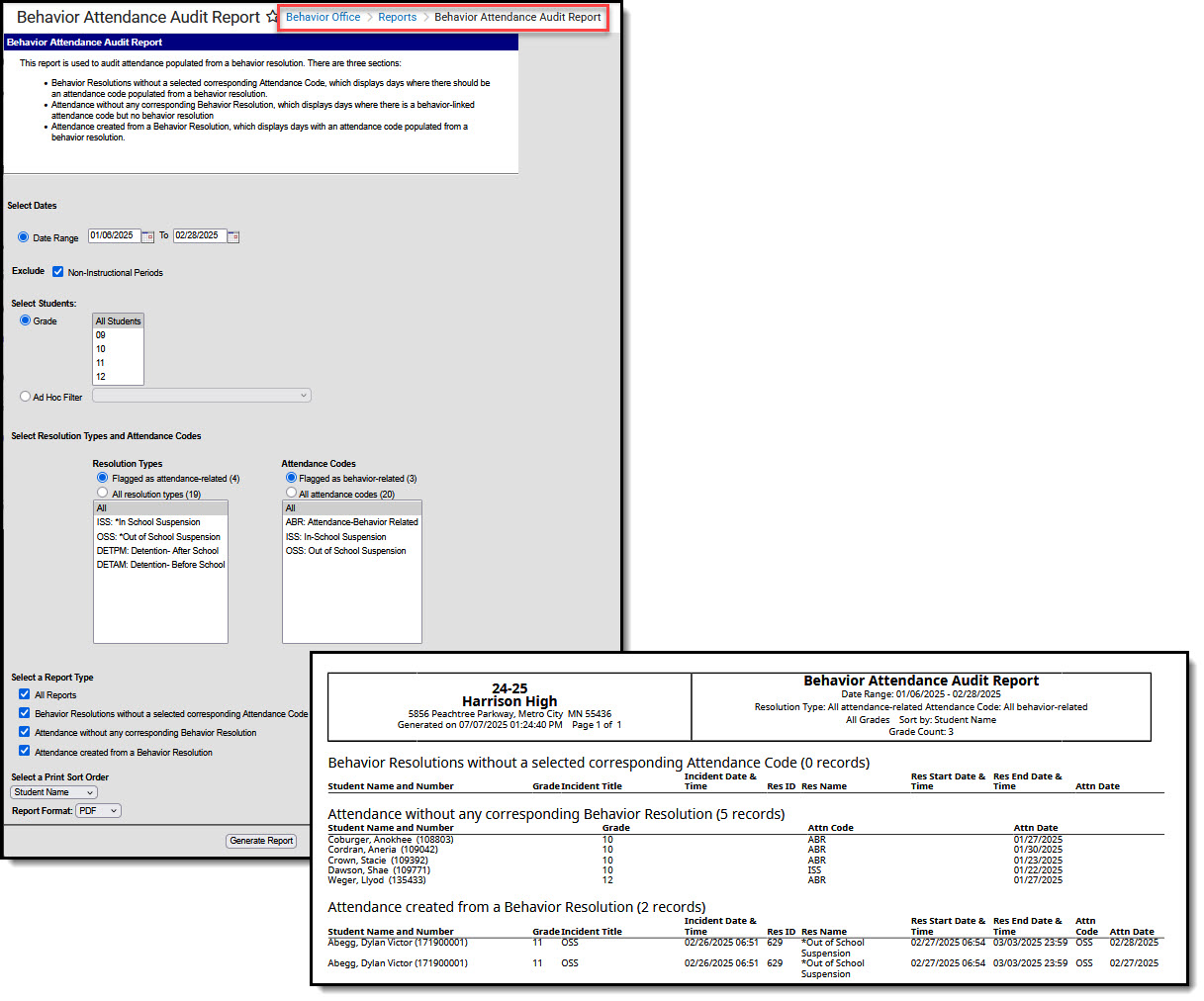Open the Student Name sort order dropdown
1204x1001 pixels.
tap(53, 792)
